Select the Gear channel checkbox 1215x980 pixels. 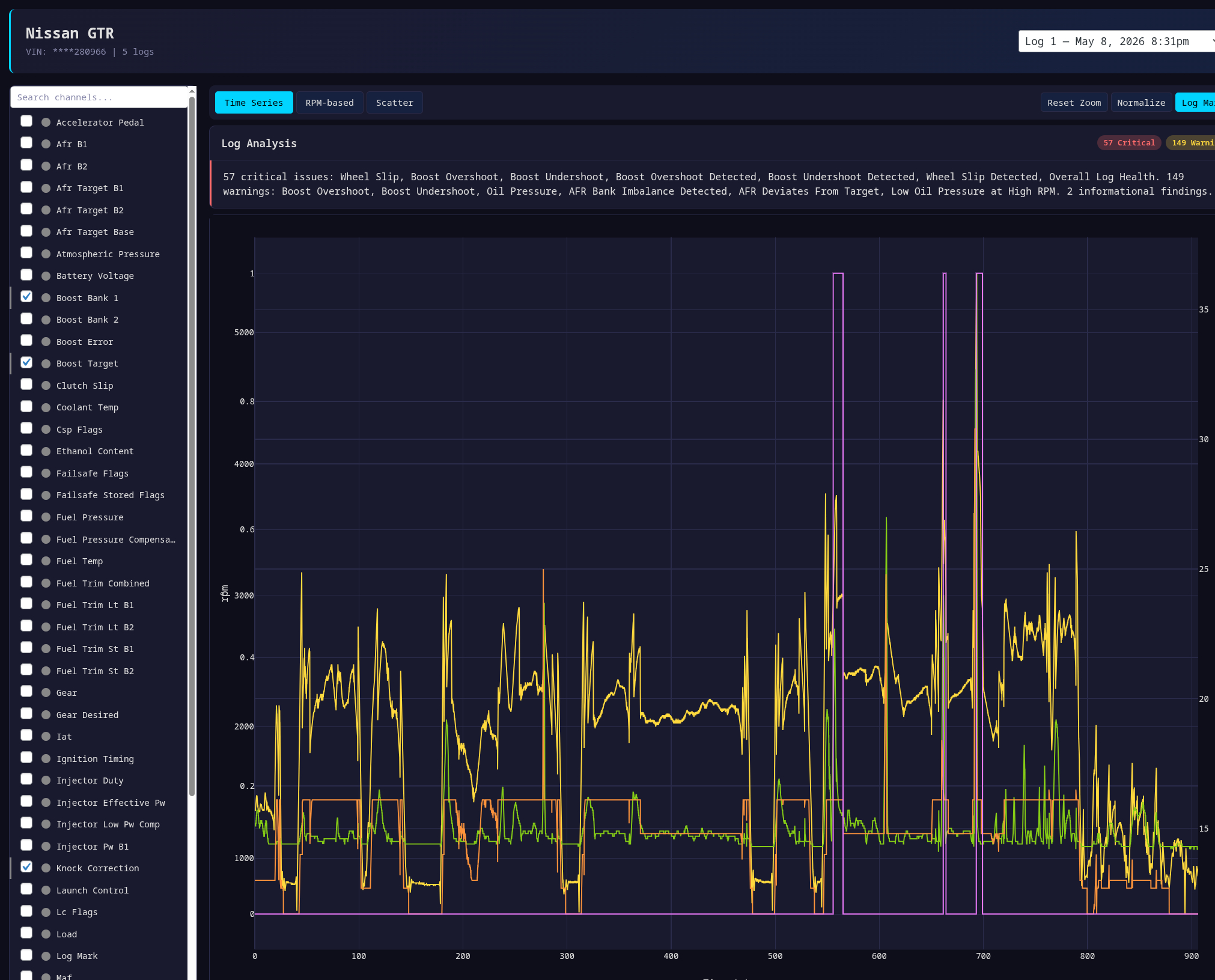point(26,692)
